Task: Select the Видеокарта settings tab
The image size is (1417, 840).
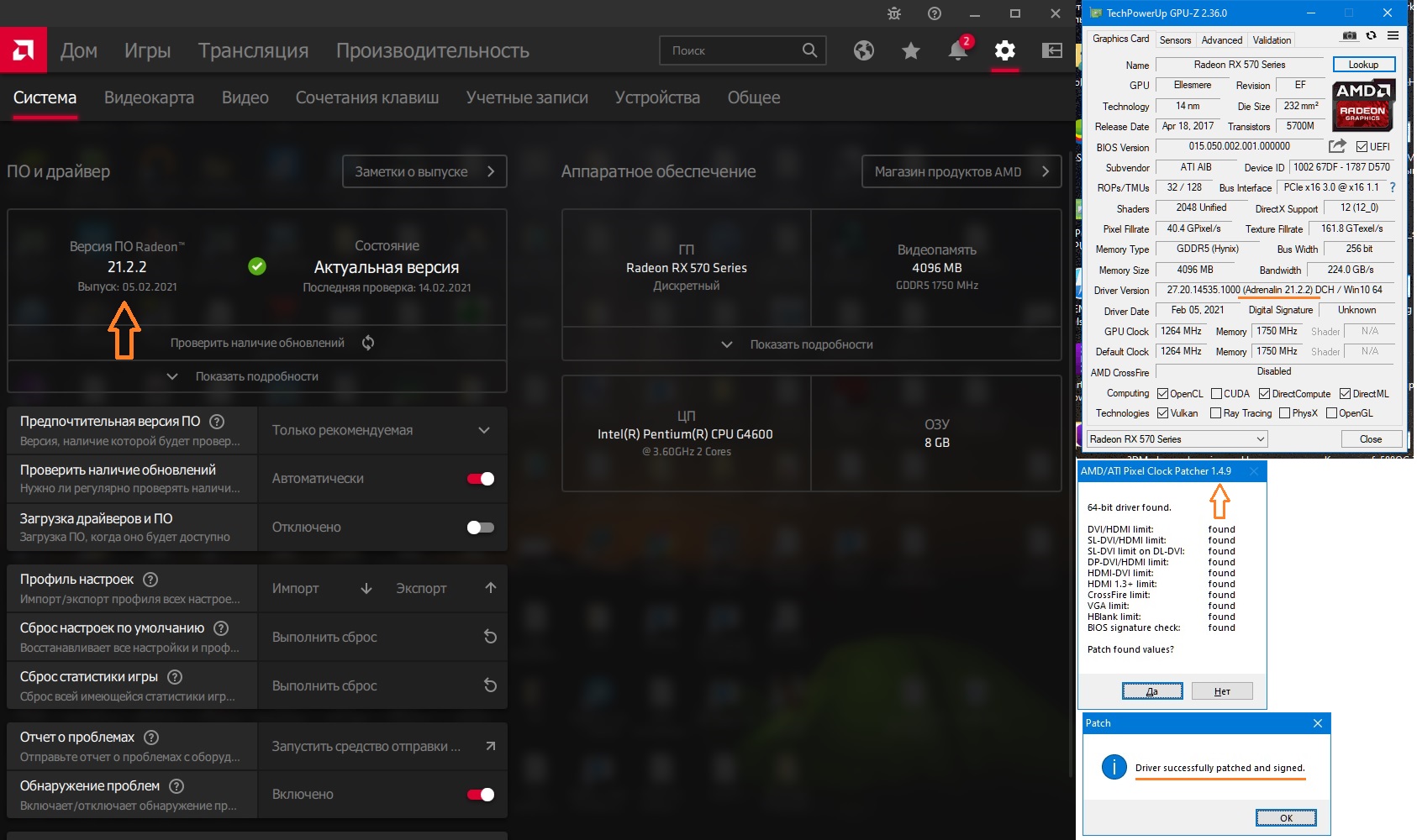Action: tap(150, 97)
